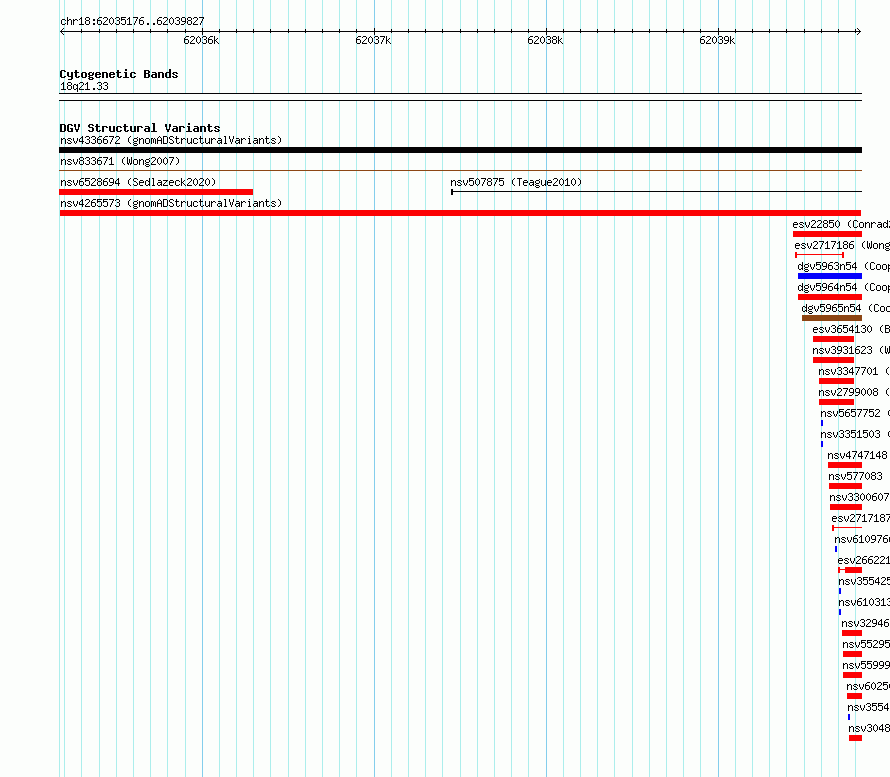
Task: Click the 62036k ruler tick label
Action: pyautogui.click(x=201, y=40)
